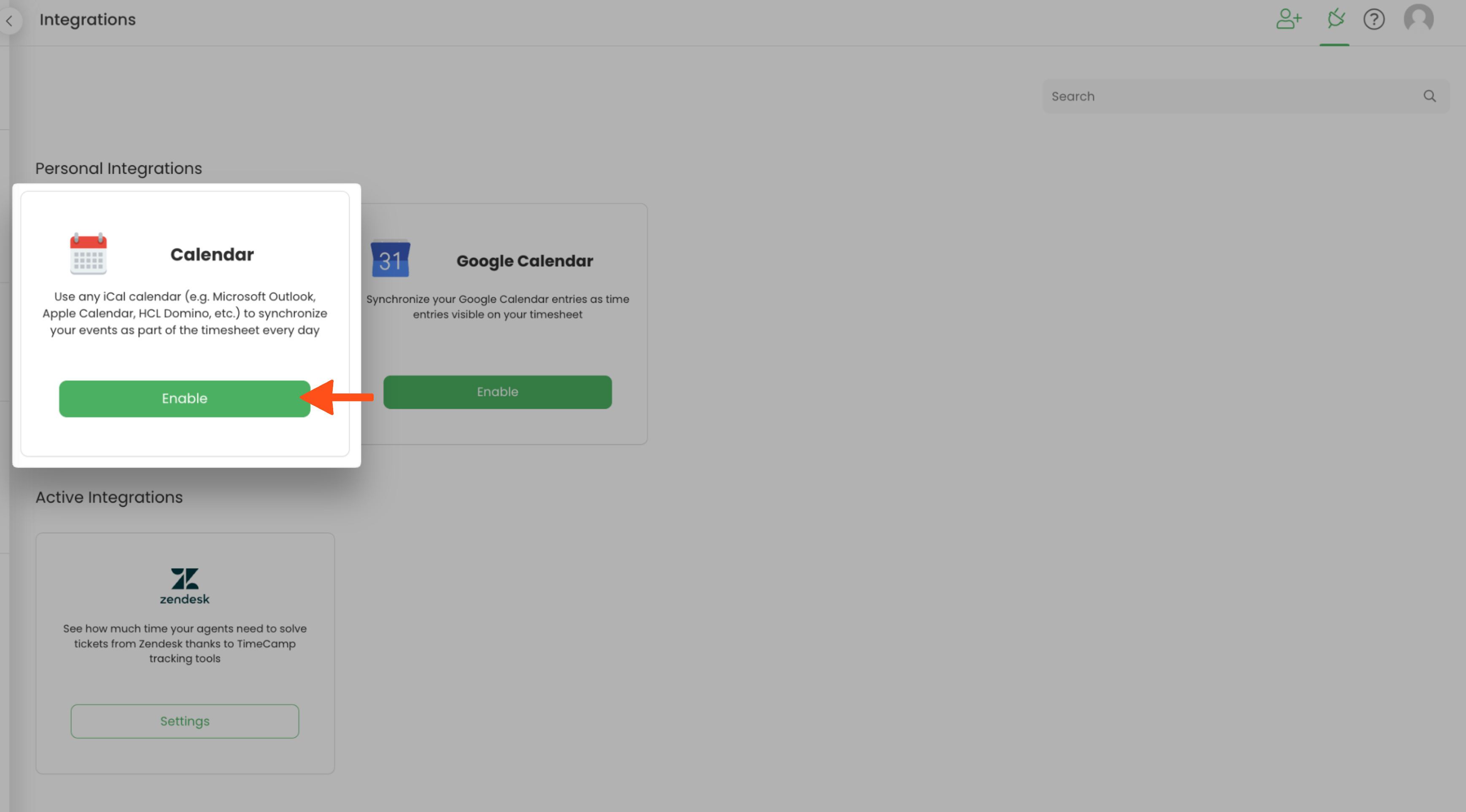Click the Google Calendar title text
The height and width of the screenshot is (812, 1466).
pos(524,261)
